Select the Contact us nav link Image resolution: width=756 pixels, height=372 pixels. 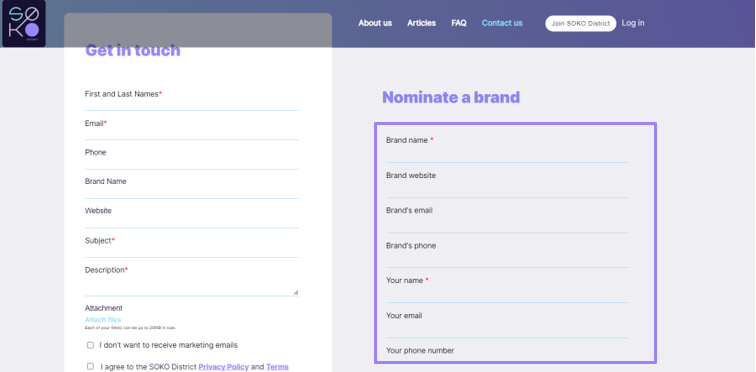coord(502,23)
